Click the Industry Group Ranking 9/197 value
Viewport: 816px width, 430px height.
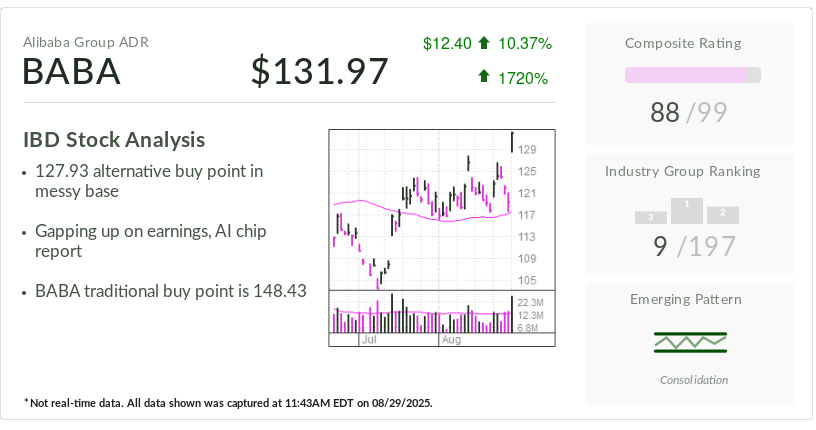tap(688, 246)
